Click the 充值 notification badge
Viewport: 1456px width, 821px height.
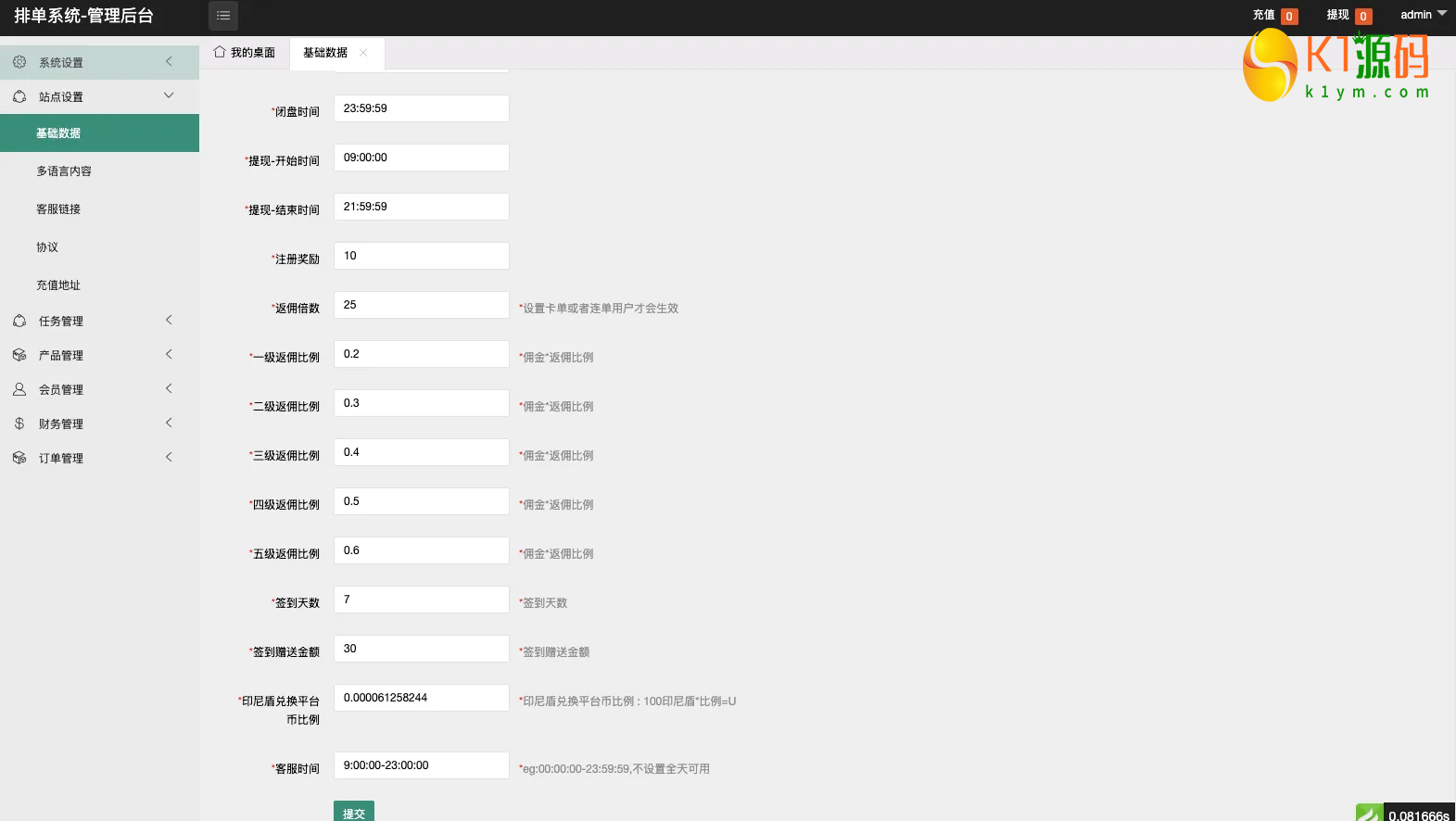(1289, 17)
